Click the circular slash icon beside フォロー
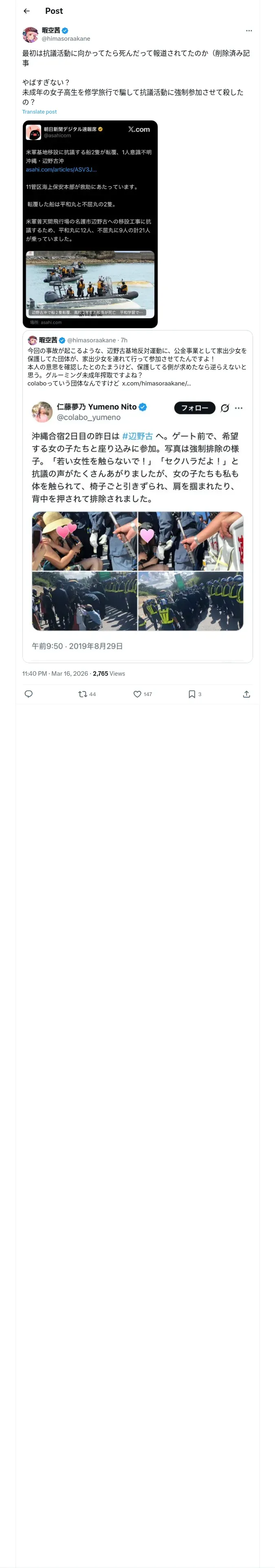Viewport: 275px width, 1568px height. pyautogui.click(x=224, y=408)
